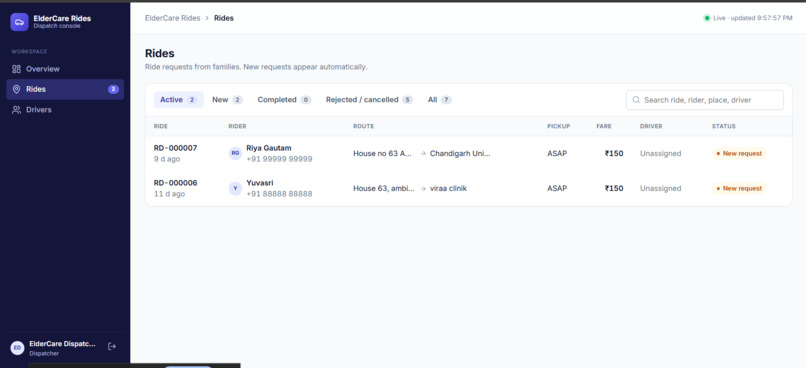This screenshot has width=806, height=368.
Task: Click the ED dispatcher avatar
Action: [17, 348]
